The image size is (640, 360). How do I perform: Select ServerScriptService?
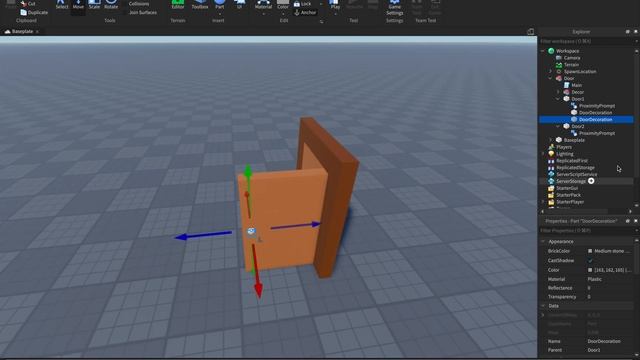pyautogui.click(x=576, y=174)
